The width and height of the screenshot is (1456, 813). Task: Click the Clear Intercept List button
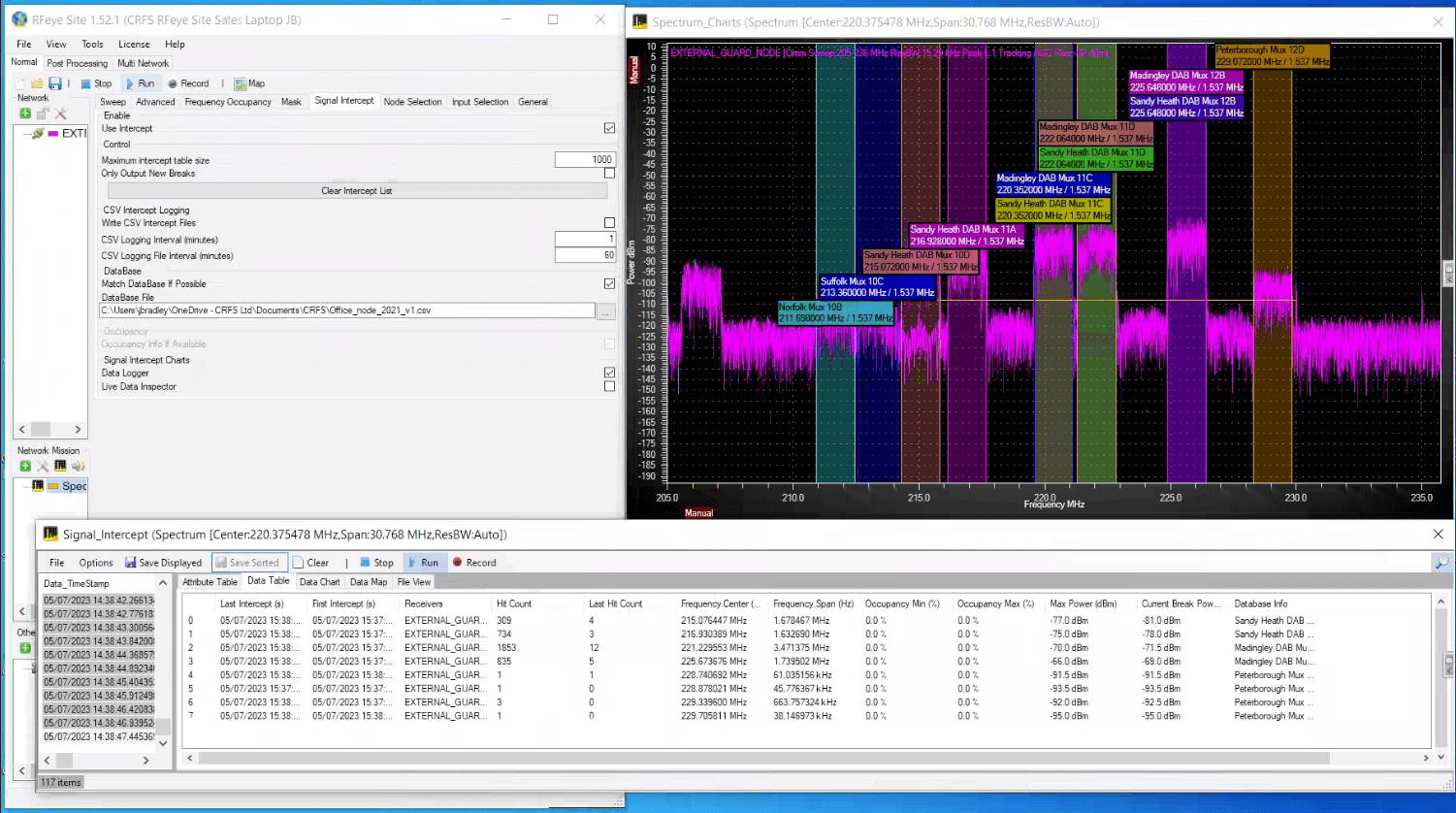356,191
